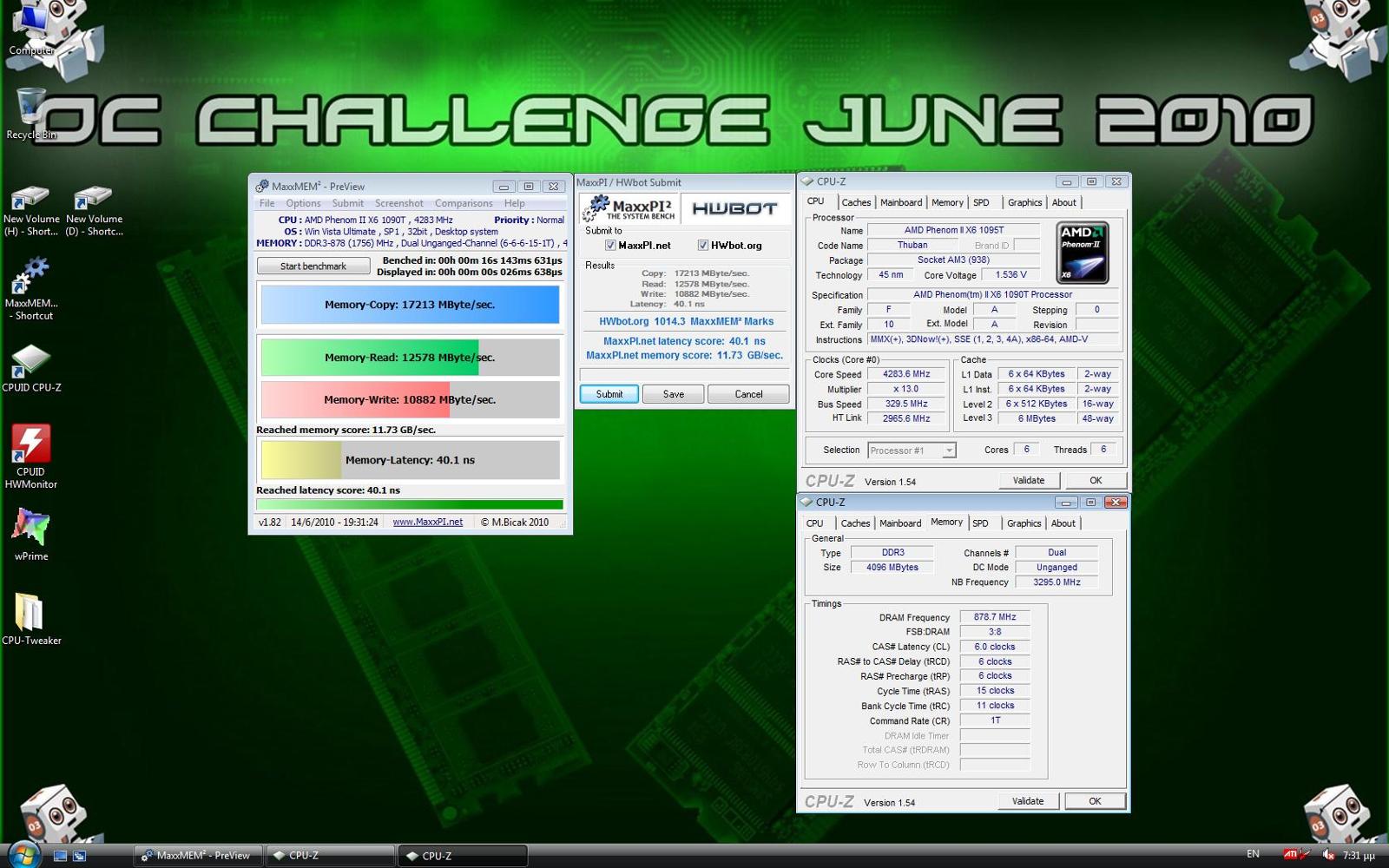The height and width of the screenshot is (868, 1389).
Task: Click the ATI tray icon
Action: point(1291,855)
